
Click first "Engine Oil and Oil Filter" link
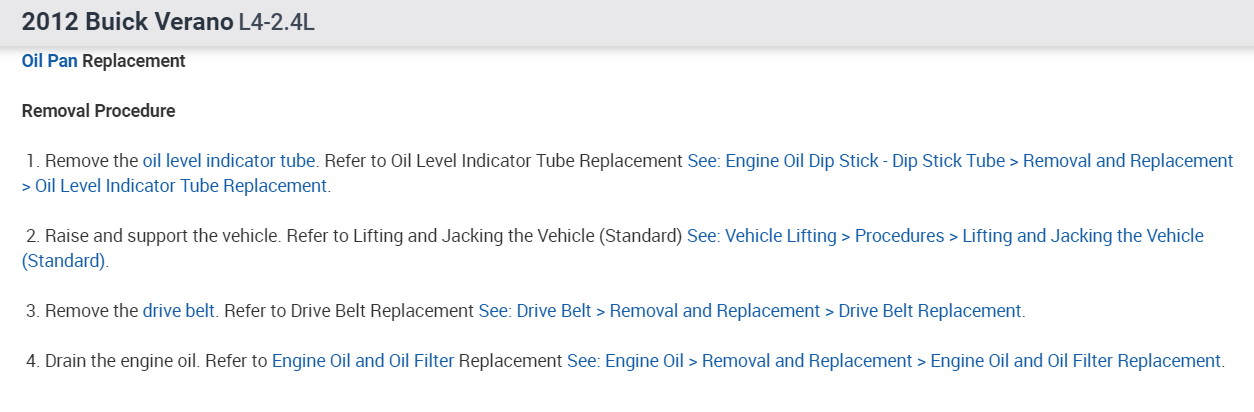point(362,361)
